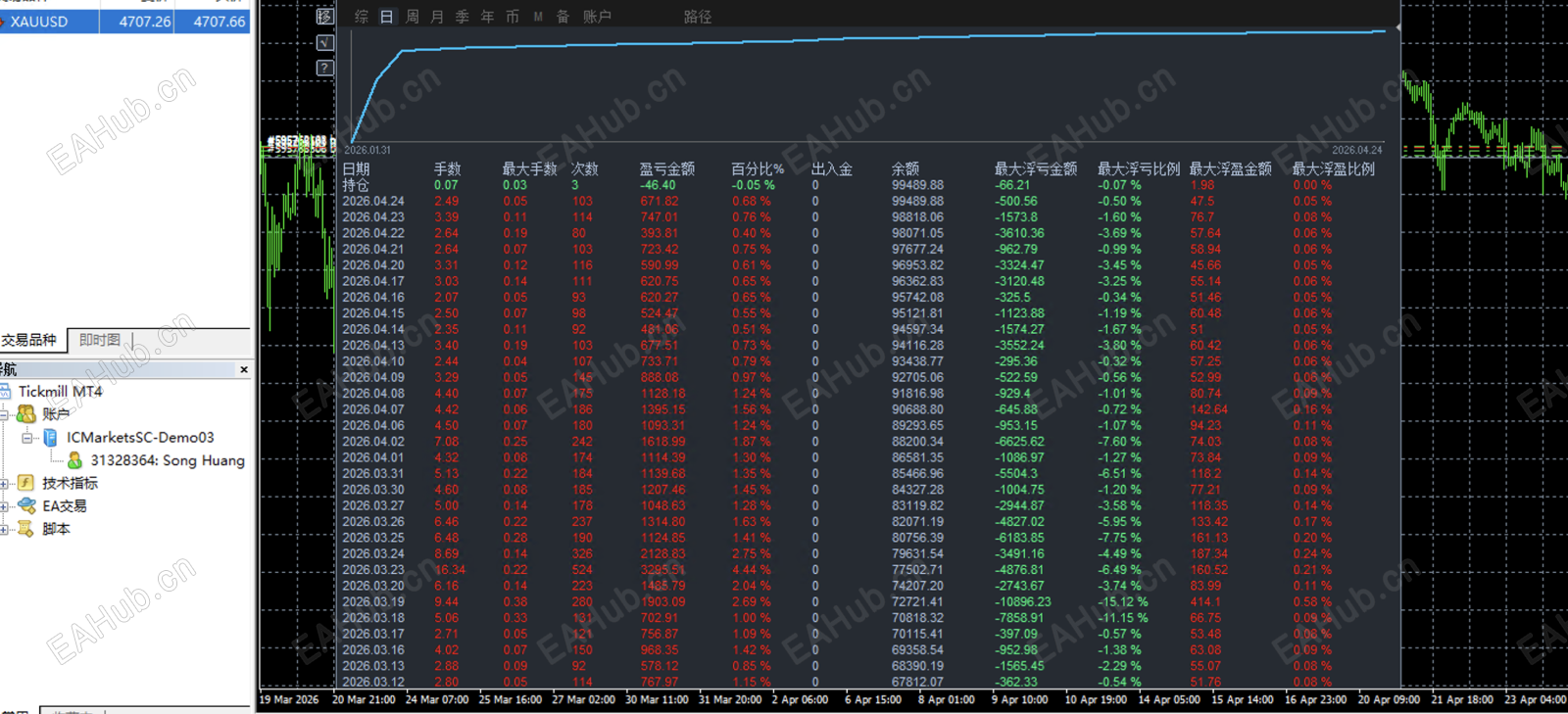The width and height of the screenshot is (1568, 714).
Task: Click the 最大浮亏比例 column header
Action: pos(1139,169)
